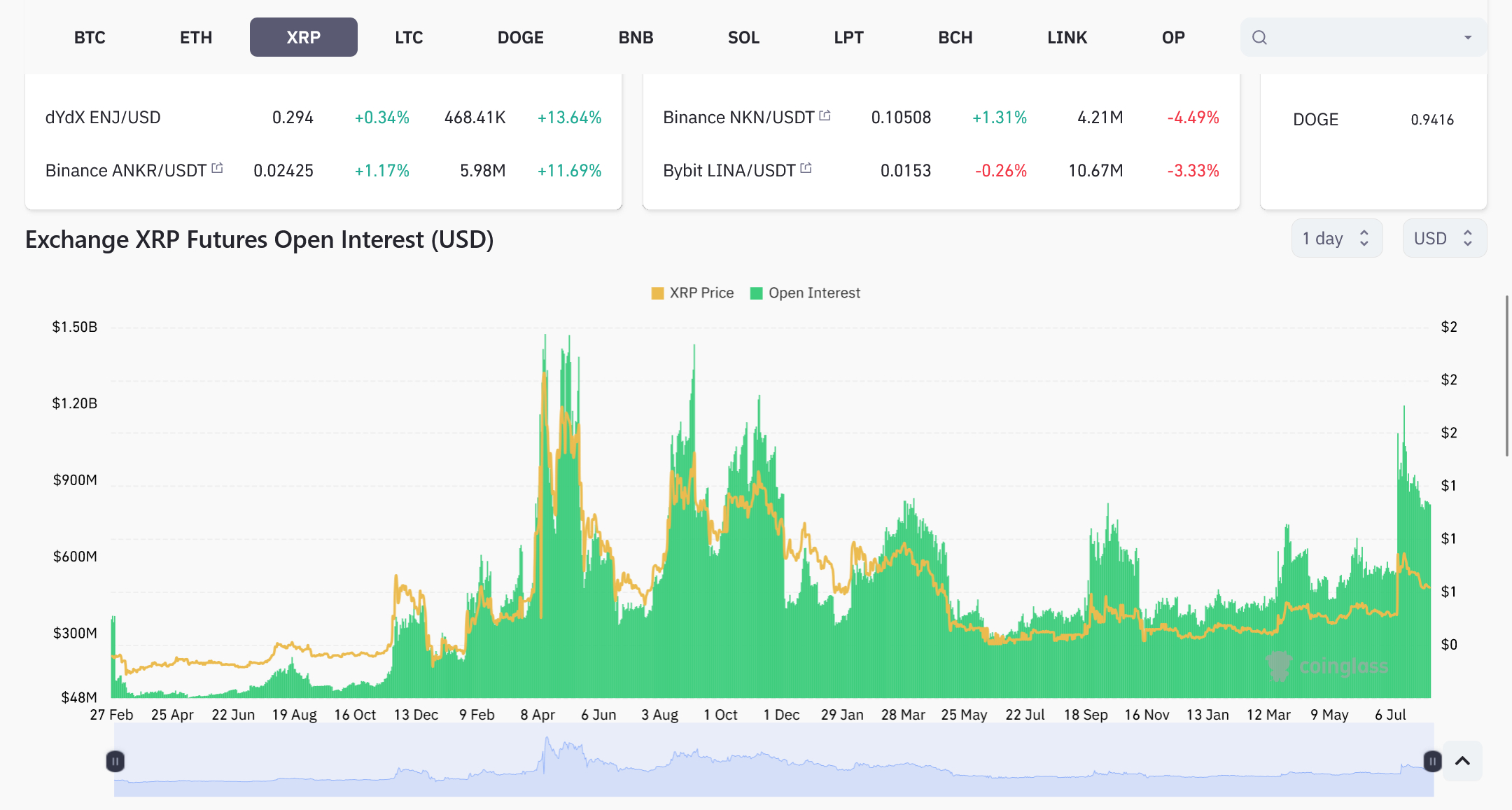Toggle the Open Interest legend series

[805, 293]
